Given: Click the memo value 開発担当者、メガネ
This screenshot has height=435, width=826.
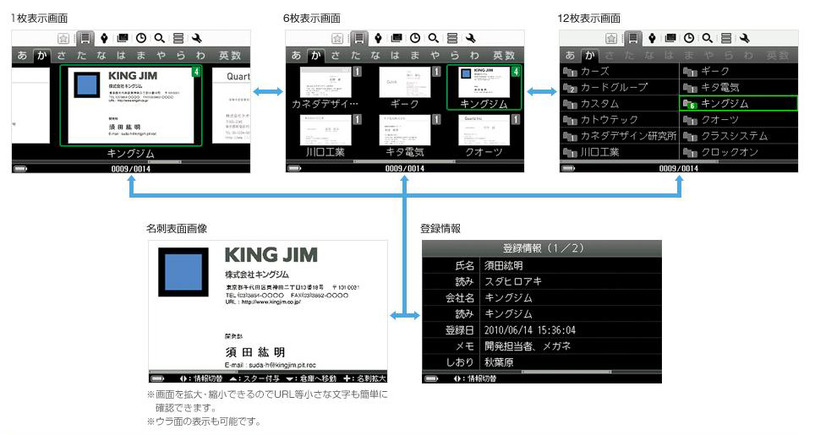Looking at the screenshot, I should pyautogui.click(x=527, y=346).
